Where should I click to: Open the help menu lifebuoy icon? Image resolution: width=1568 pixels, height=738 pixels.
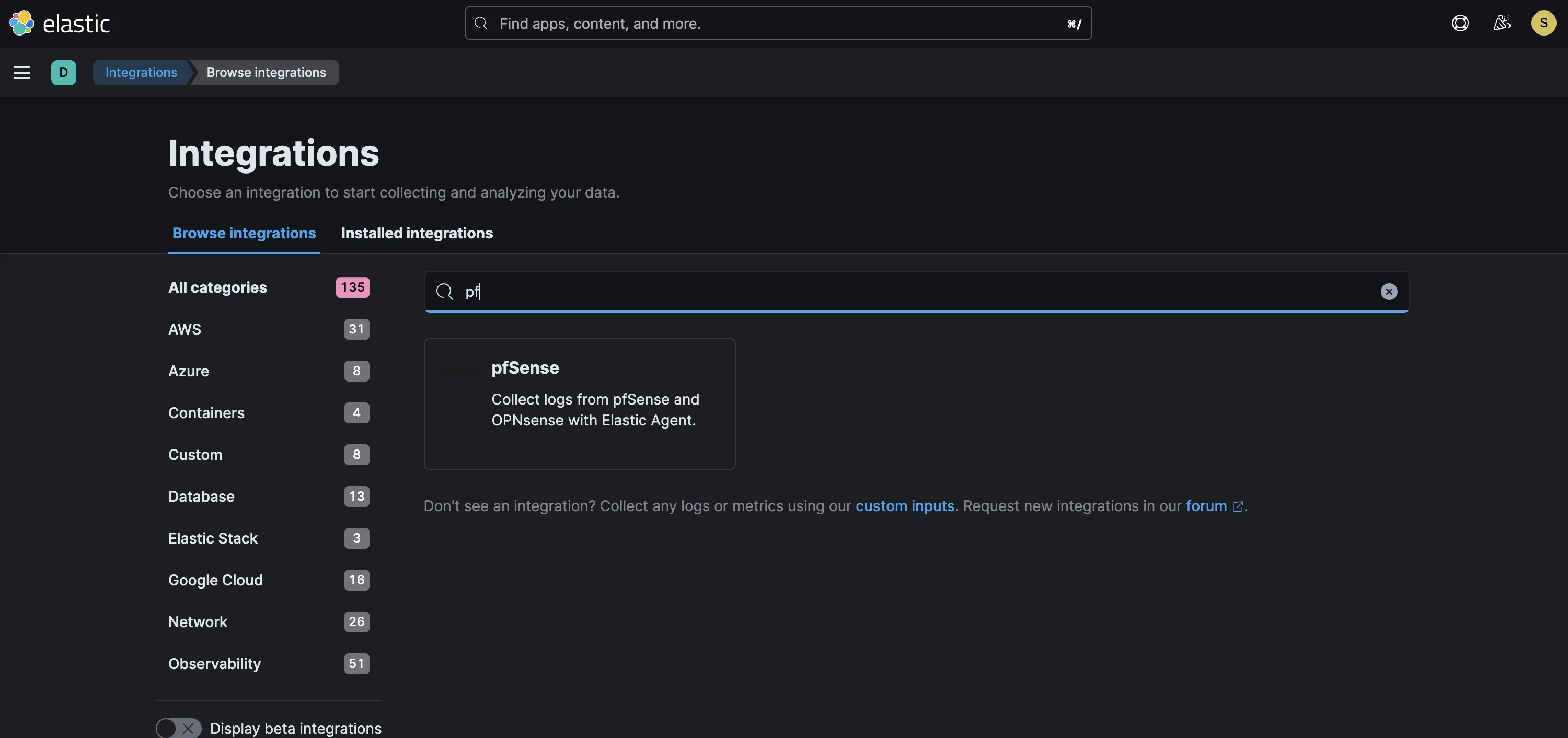(x=1460, y=23)
